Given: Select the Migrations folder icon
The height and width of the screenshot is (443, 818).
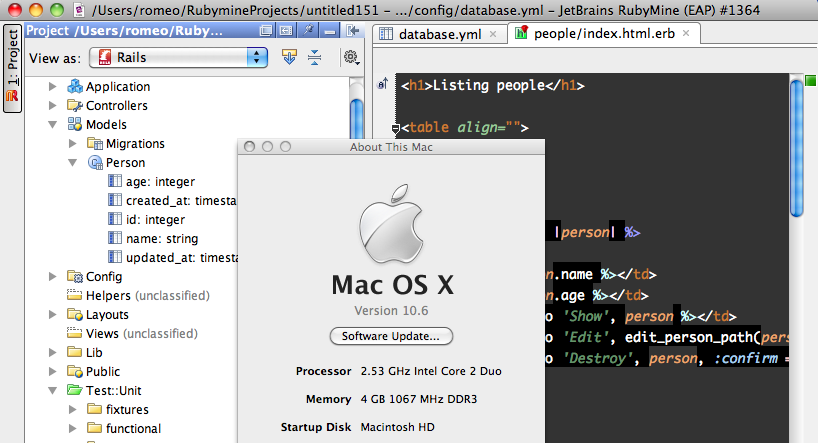Looking at the screenshot, I should (x=94, y=143).
